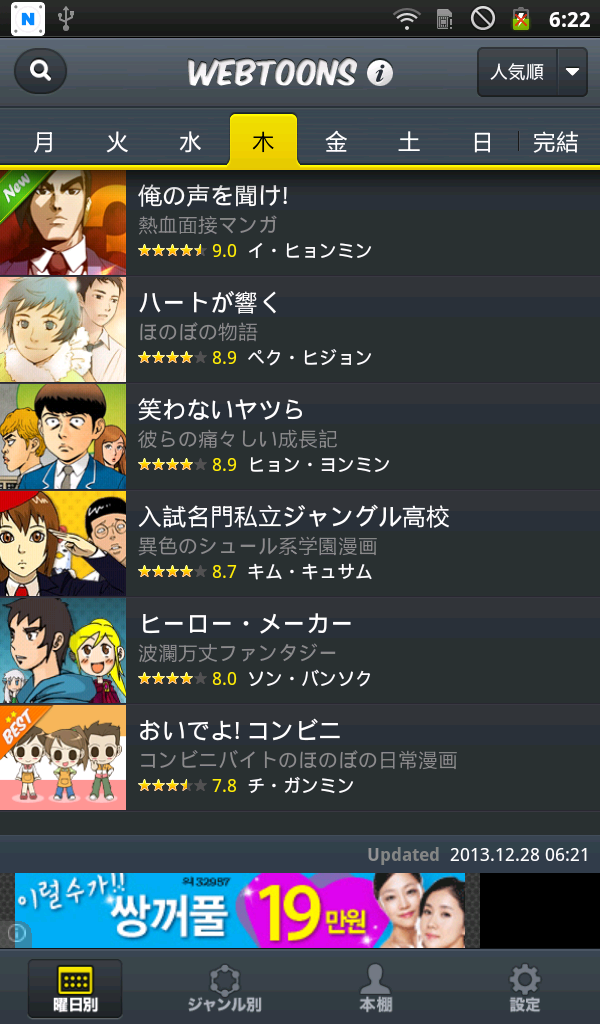Expand the 人気順 sort dropdown arrow

coord(573,72)
